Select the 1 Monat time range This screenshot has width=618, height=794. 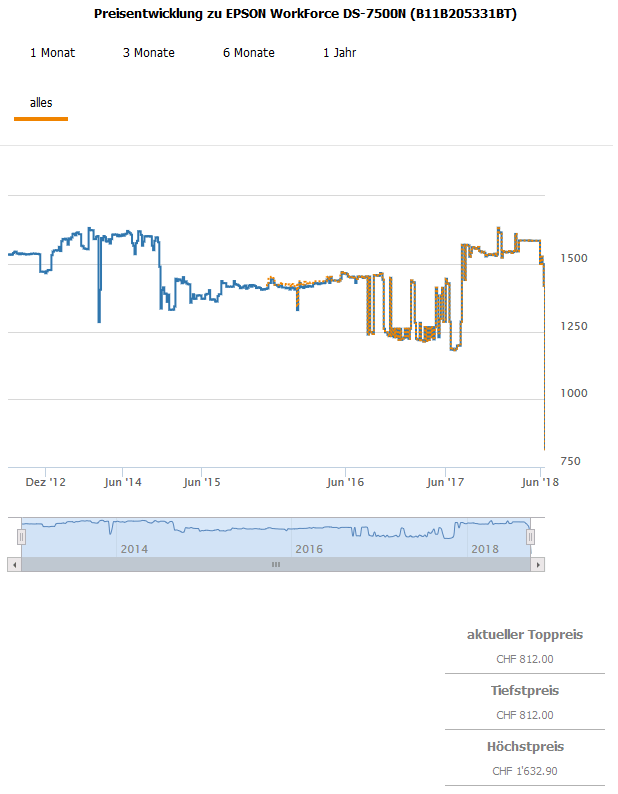coord(52,53)
